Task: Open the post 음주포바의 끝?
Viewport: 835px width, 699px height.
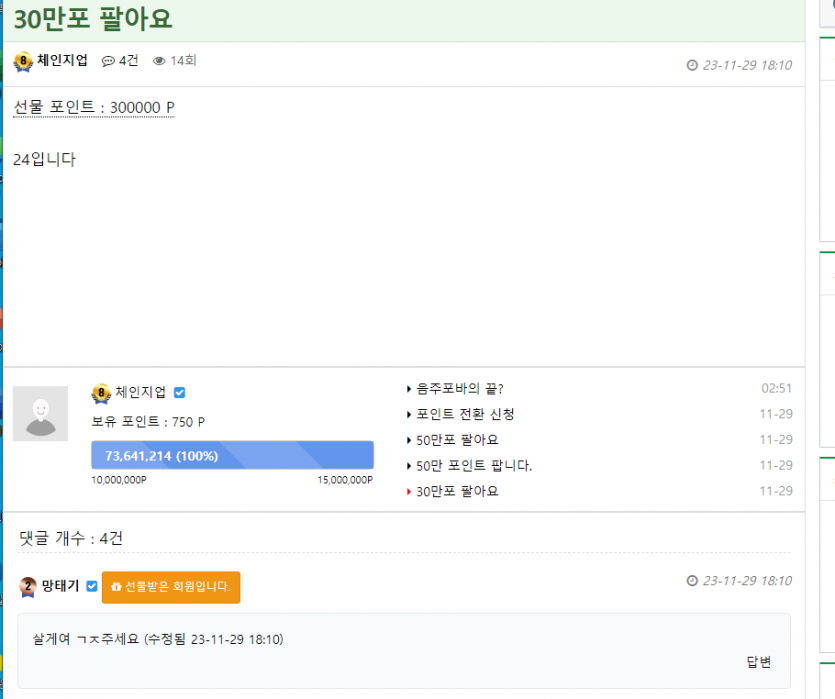Action: pyautogui.click(x=460, y=389)
